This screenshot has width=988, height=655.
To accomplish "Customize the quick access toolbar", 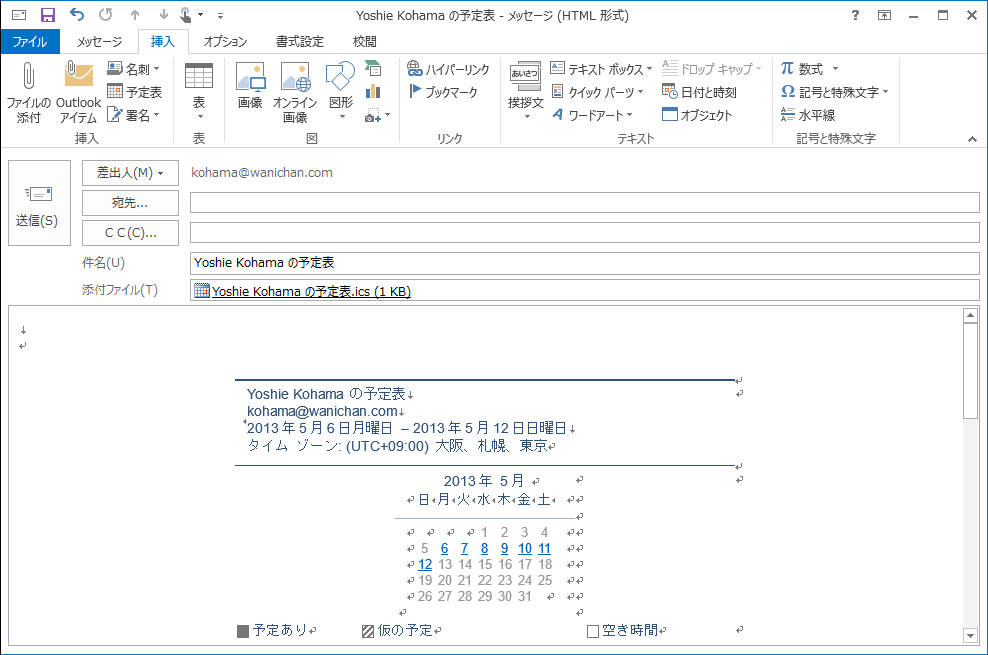I will [x=220, y=15].
